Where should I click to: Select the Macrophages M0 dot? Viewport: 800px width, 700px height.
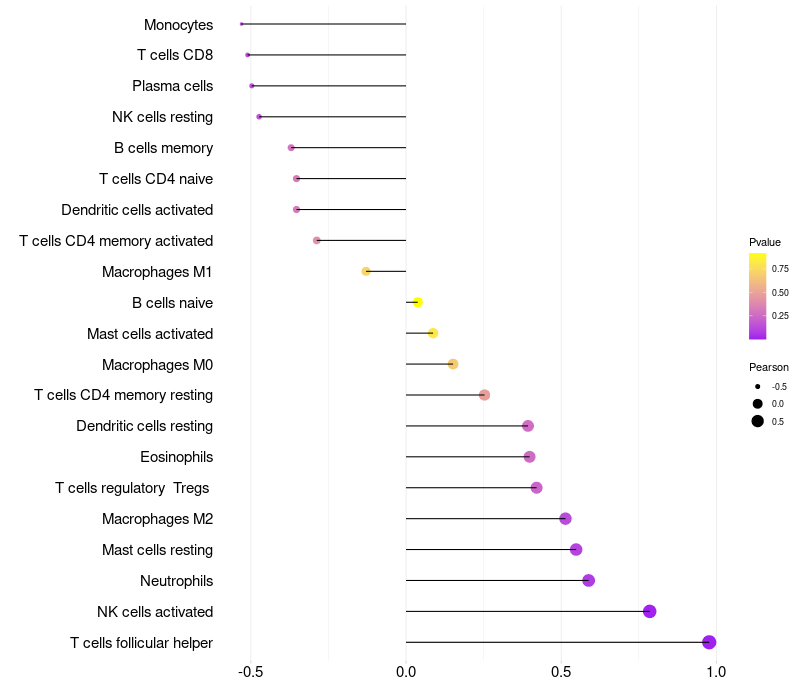coord(453,364)
